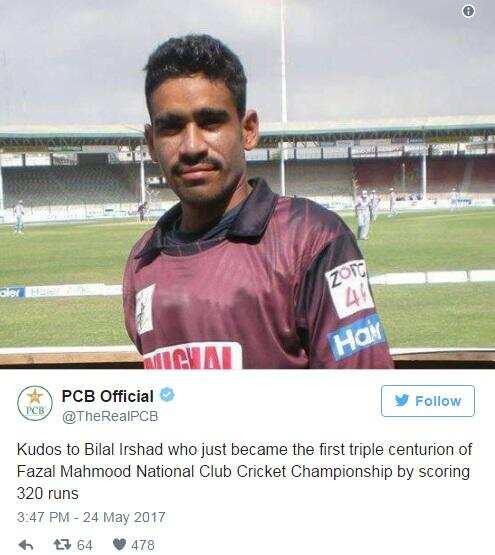Click the reply arrow icon
Viewport: 495px width, 555px height.
point(26,545)
